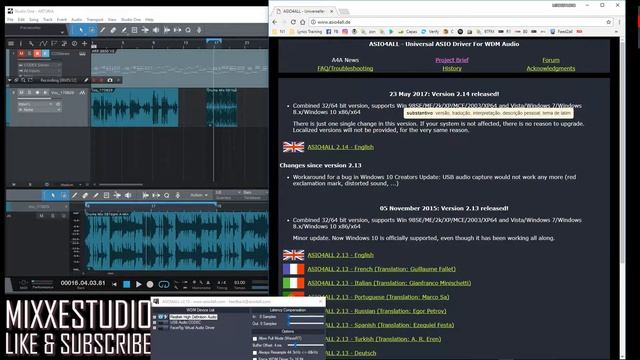Enable Allow Pull Mode checkbox in ASIO4ALL
The image size is (640, 360).
click(255, 338)
